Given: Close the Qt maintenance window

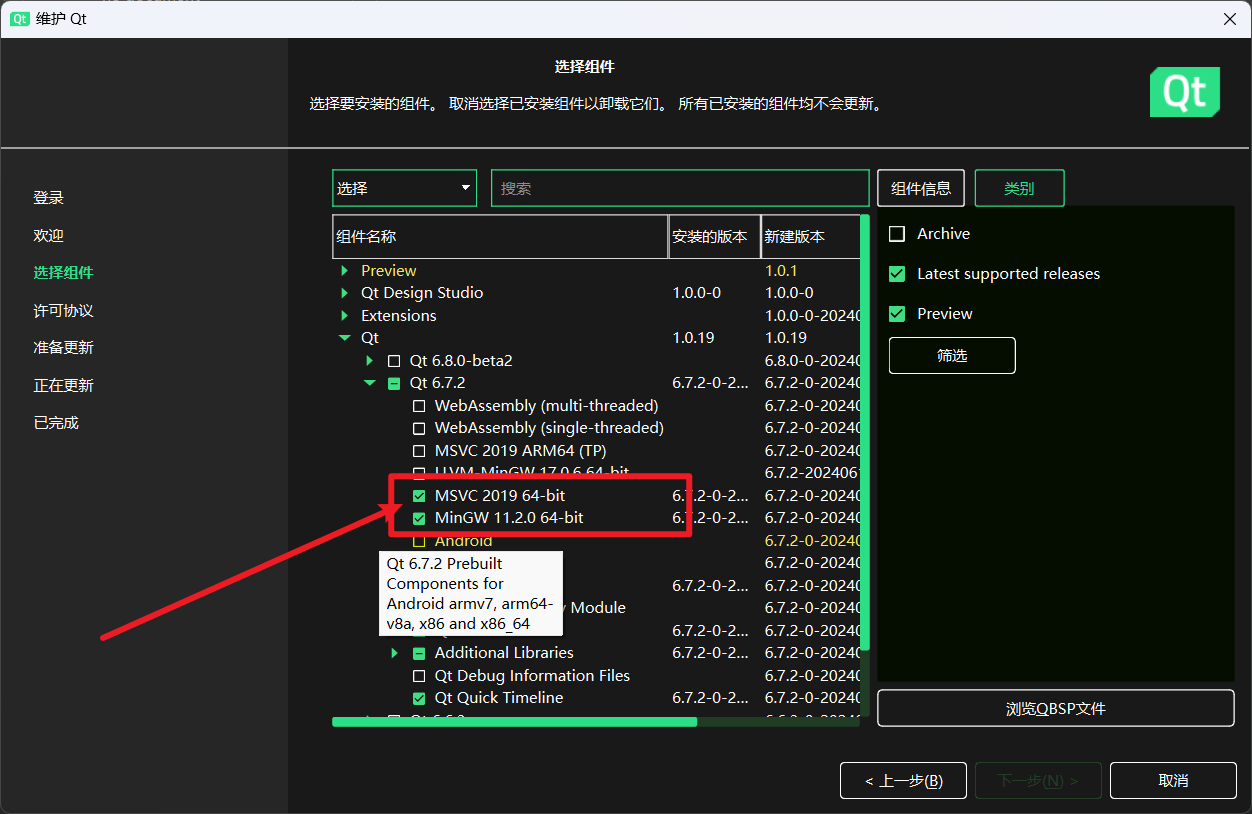Looking at the screenshot, I should tap(1229, 19).
